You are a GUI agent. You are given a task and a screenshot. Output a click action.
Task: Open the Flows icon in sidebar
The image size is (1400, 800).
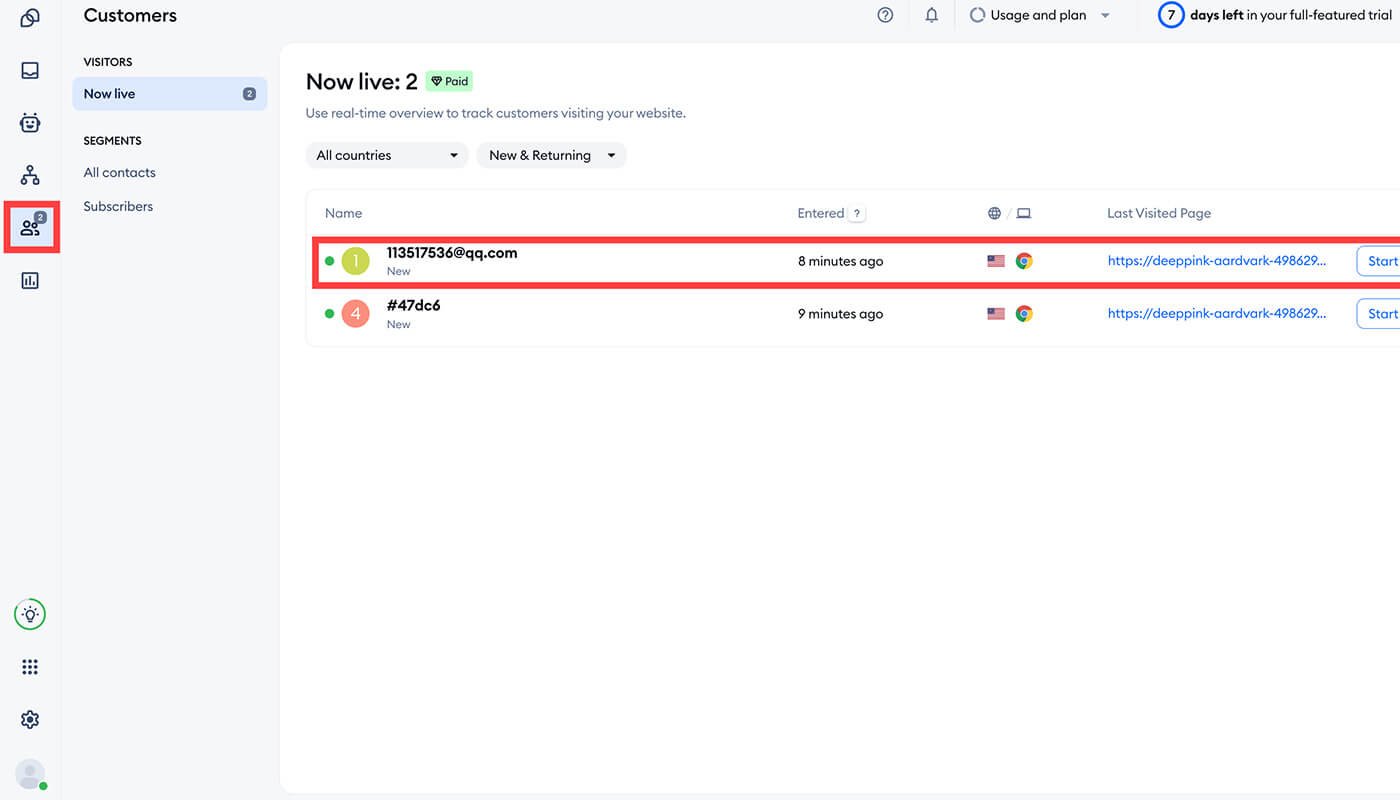coord(30,176)
